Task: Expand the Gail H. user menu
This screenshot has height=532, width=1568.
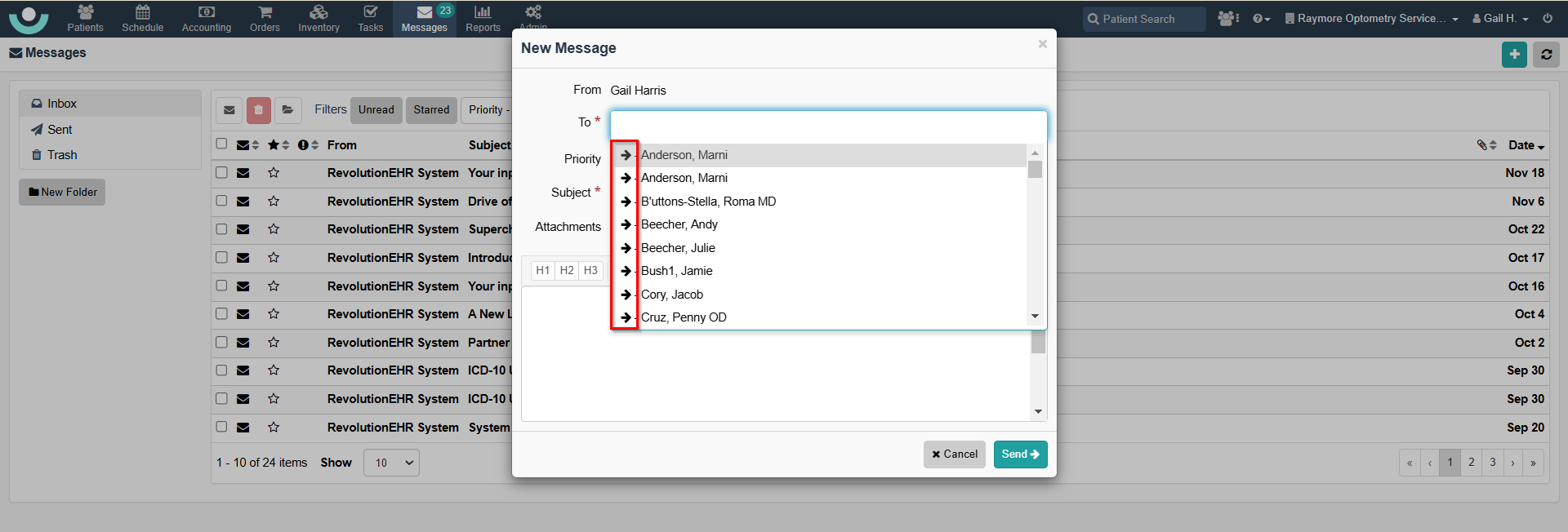Action: coord(1500,18)
